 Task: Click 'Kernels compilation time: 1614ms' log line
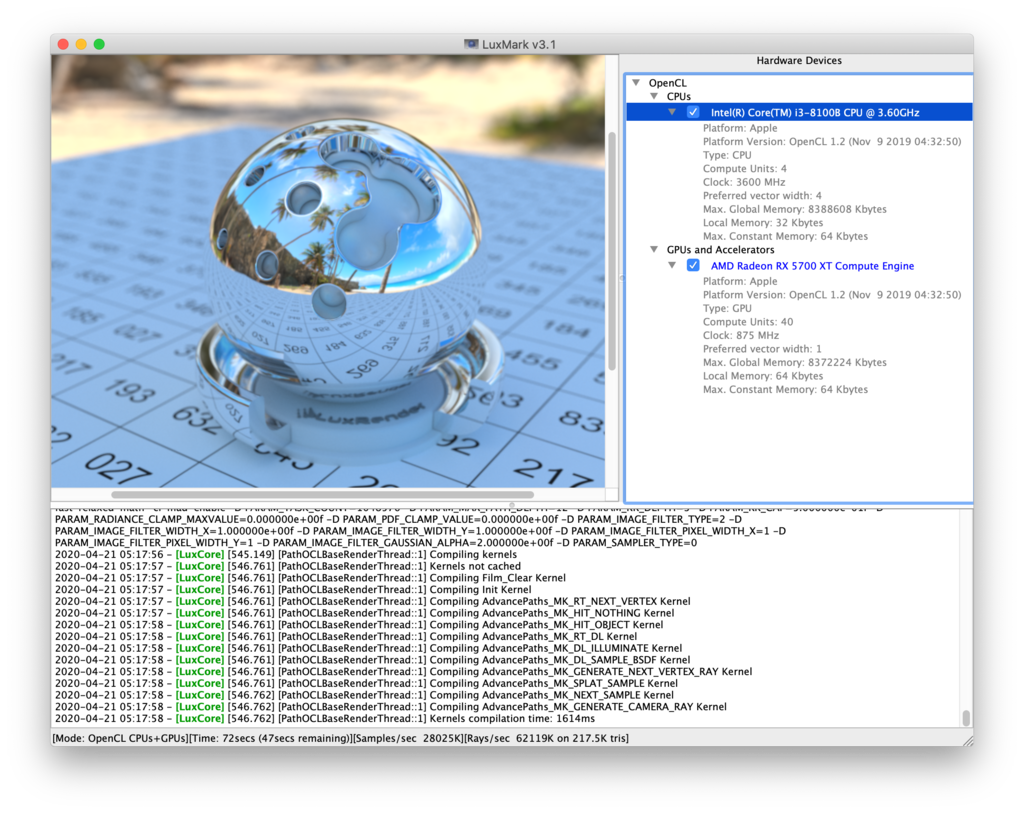325,718
